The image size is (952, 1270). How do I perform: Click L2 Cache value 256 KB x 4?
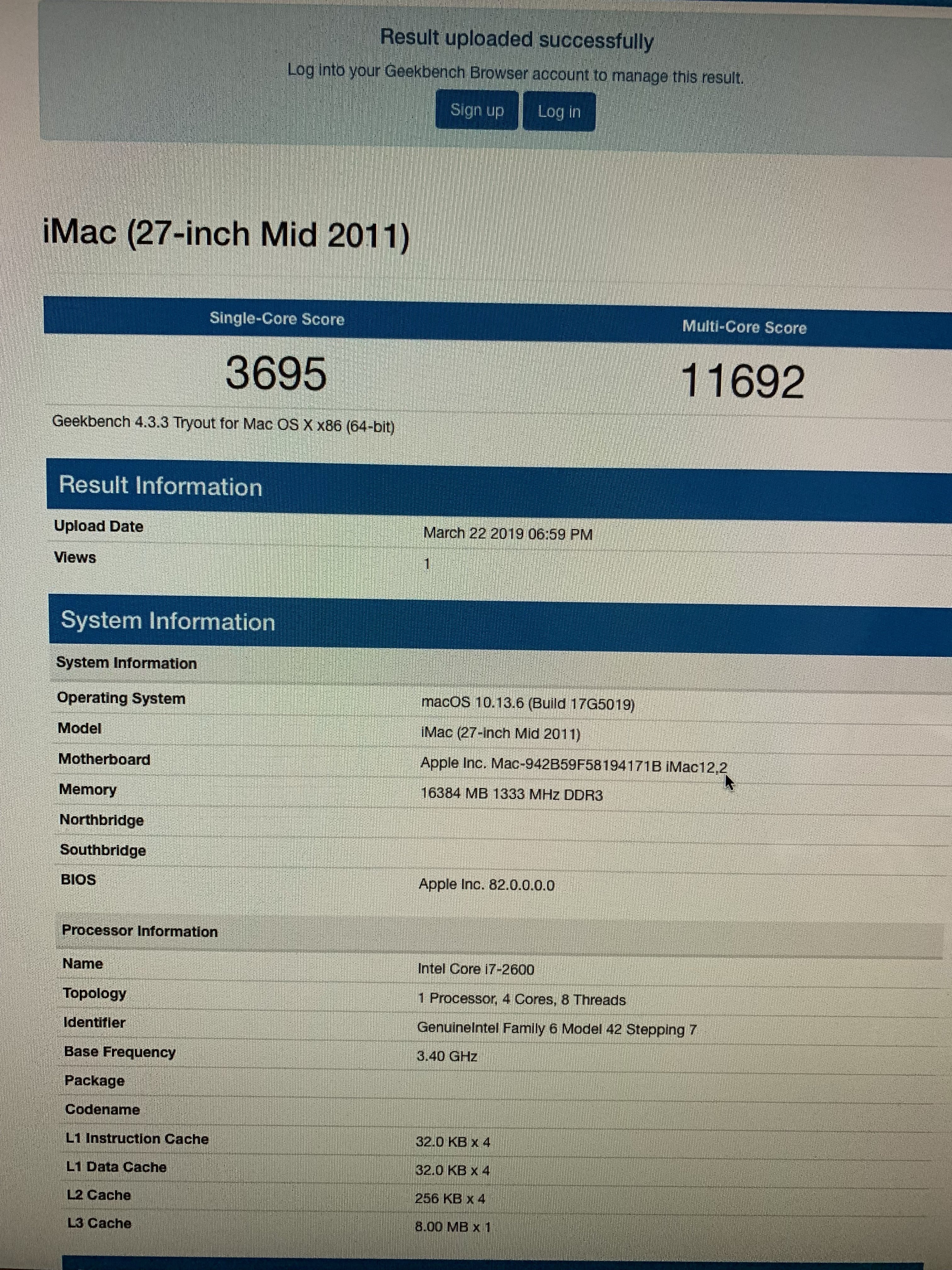(x=450, y=1198)
